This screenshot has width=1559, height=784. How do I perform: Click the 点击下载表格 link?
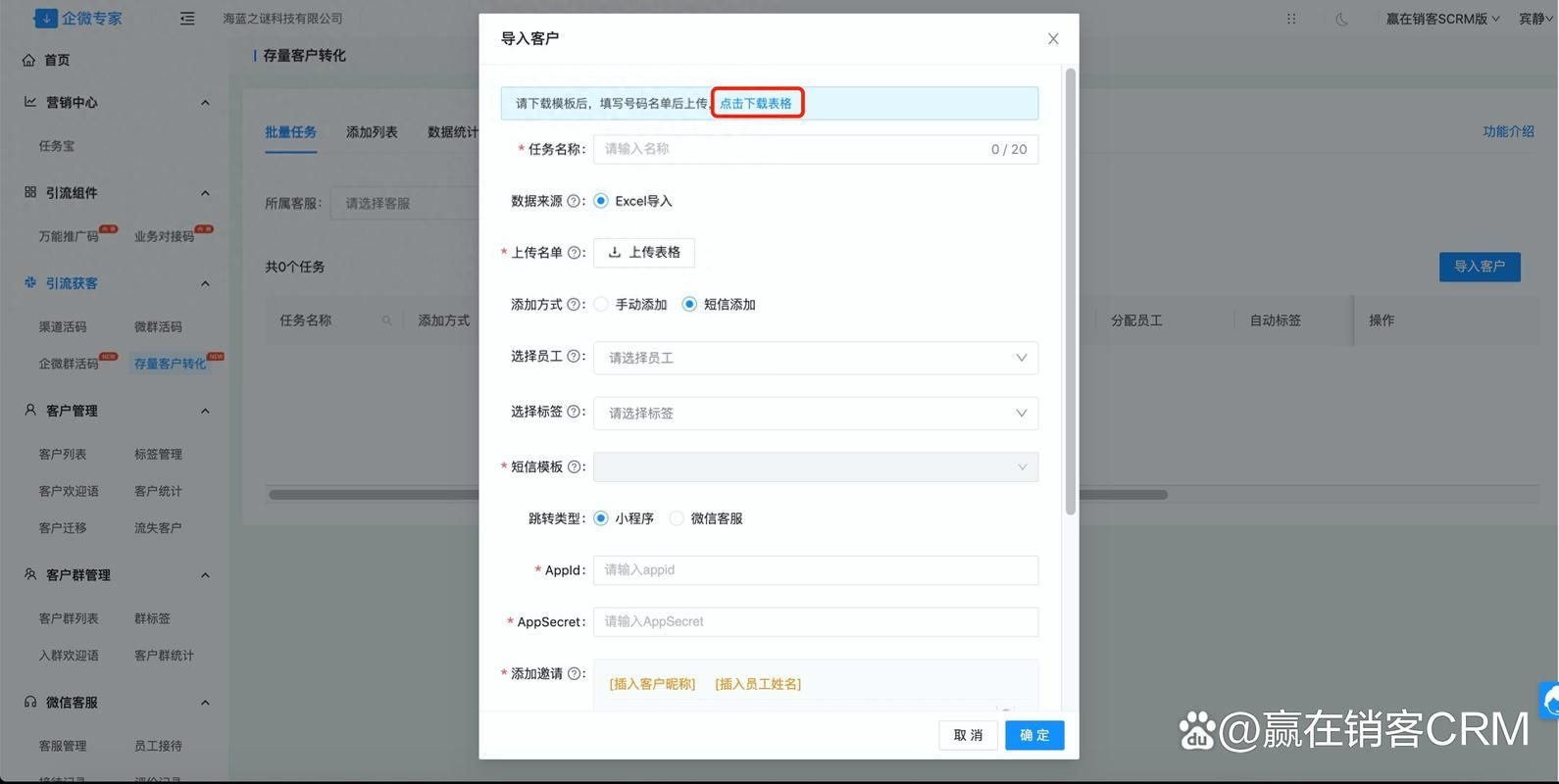[x=756, y=103]
